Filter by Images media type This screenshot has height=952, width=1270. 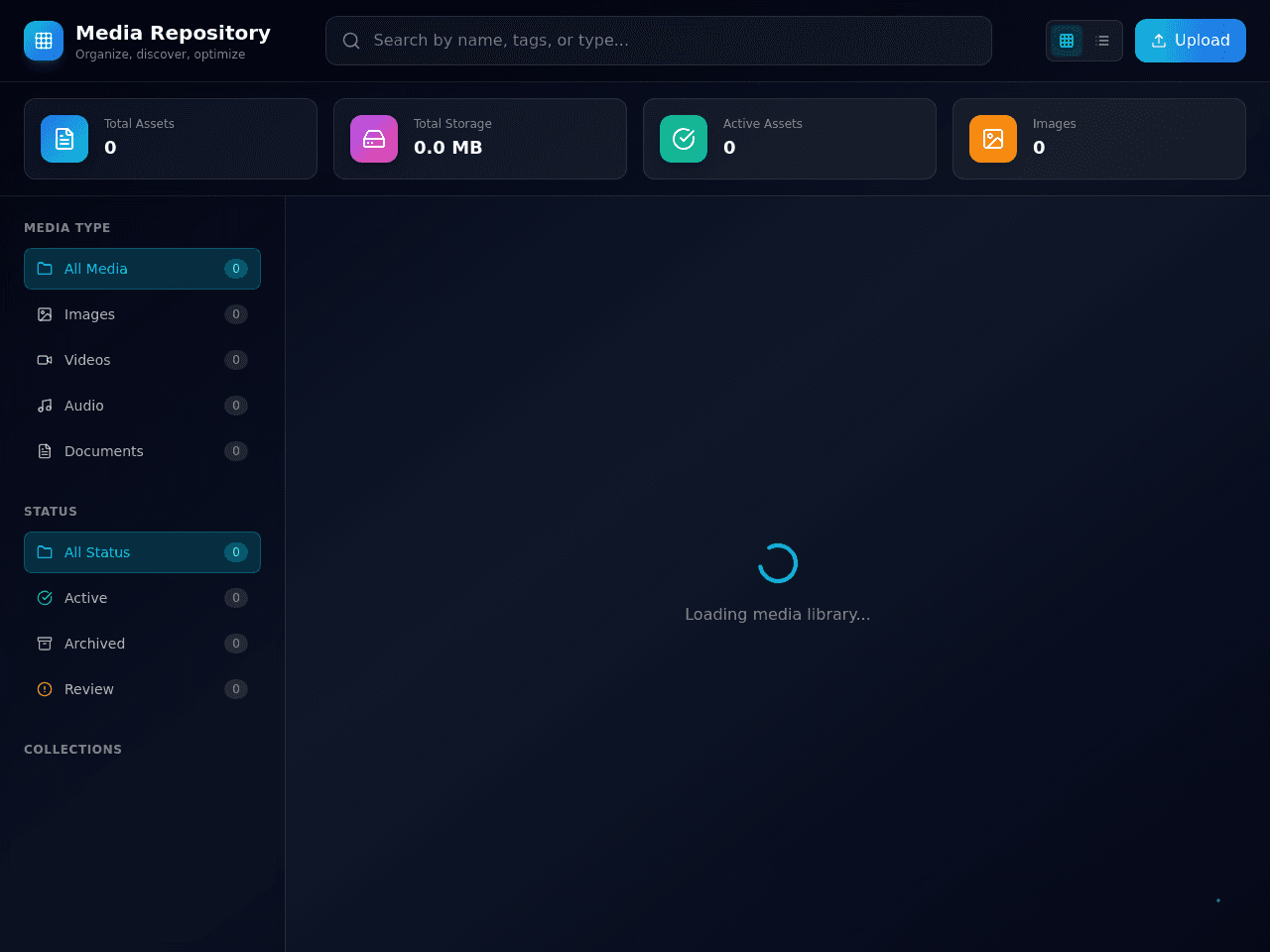[x=142, y=314]
